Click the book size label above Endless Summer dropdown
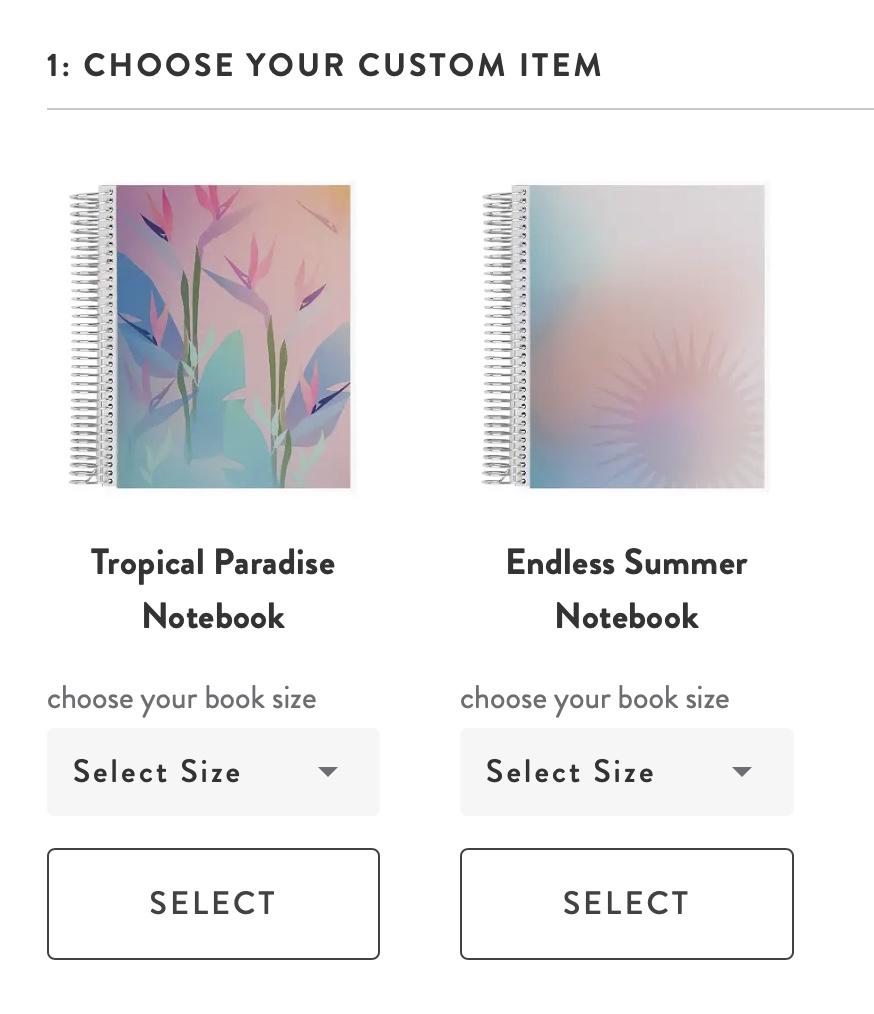The image size is (874, 1014). click(x=595, y=698)
